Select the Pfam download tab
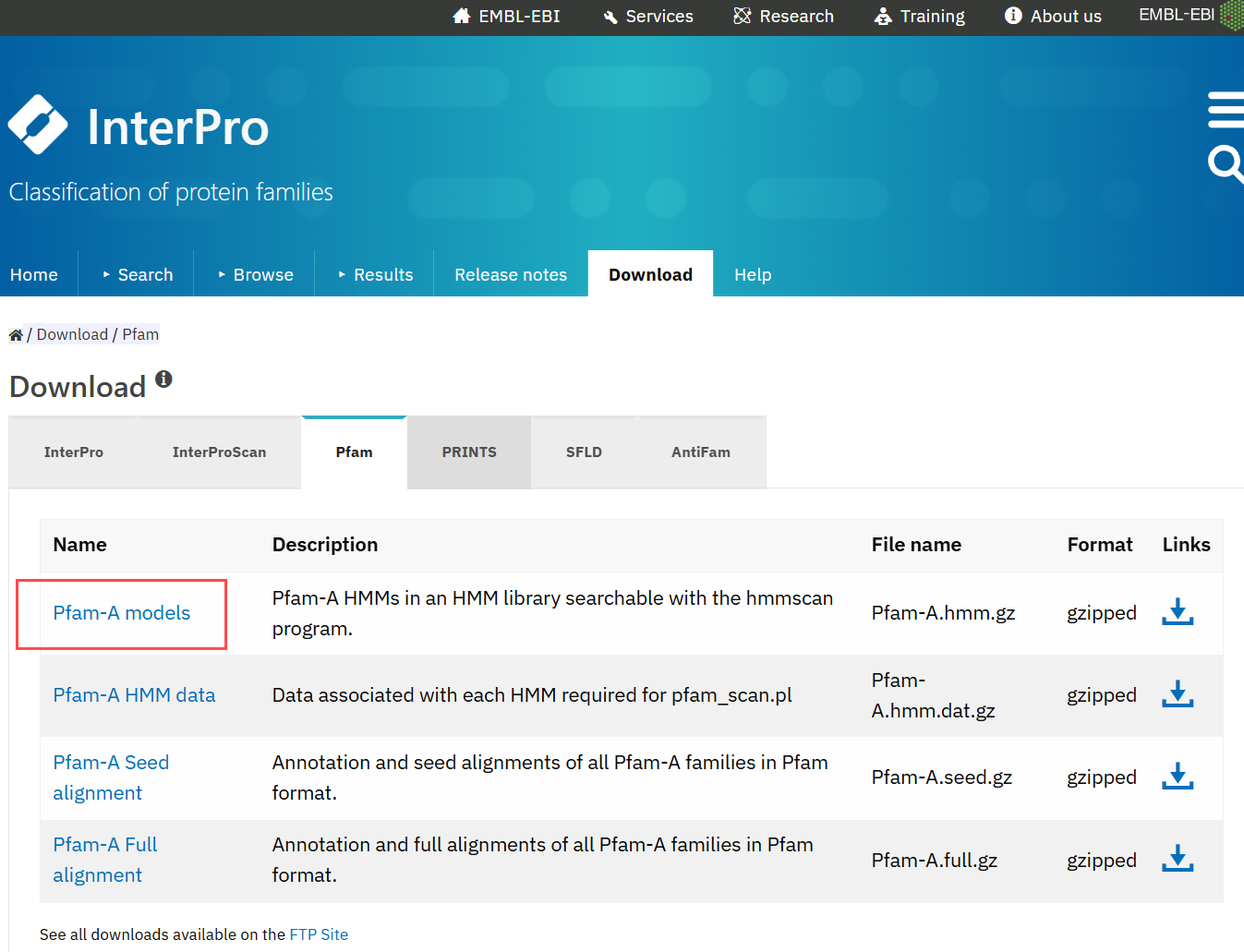The image size is (1244, 952). pyautogui.click(x=354, y=452)
